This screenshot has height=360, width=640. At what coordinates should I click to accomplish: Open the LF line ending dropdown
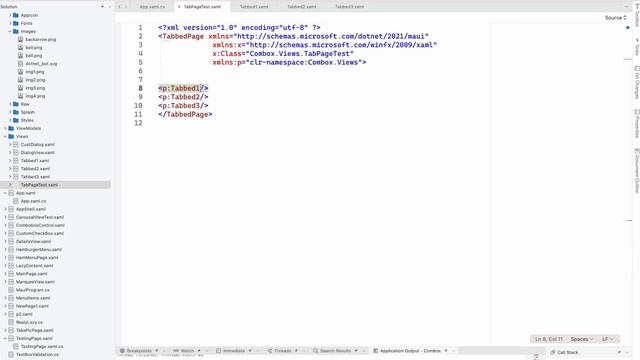coord(608,339)
